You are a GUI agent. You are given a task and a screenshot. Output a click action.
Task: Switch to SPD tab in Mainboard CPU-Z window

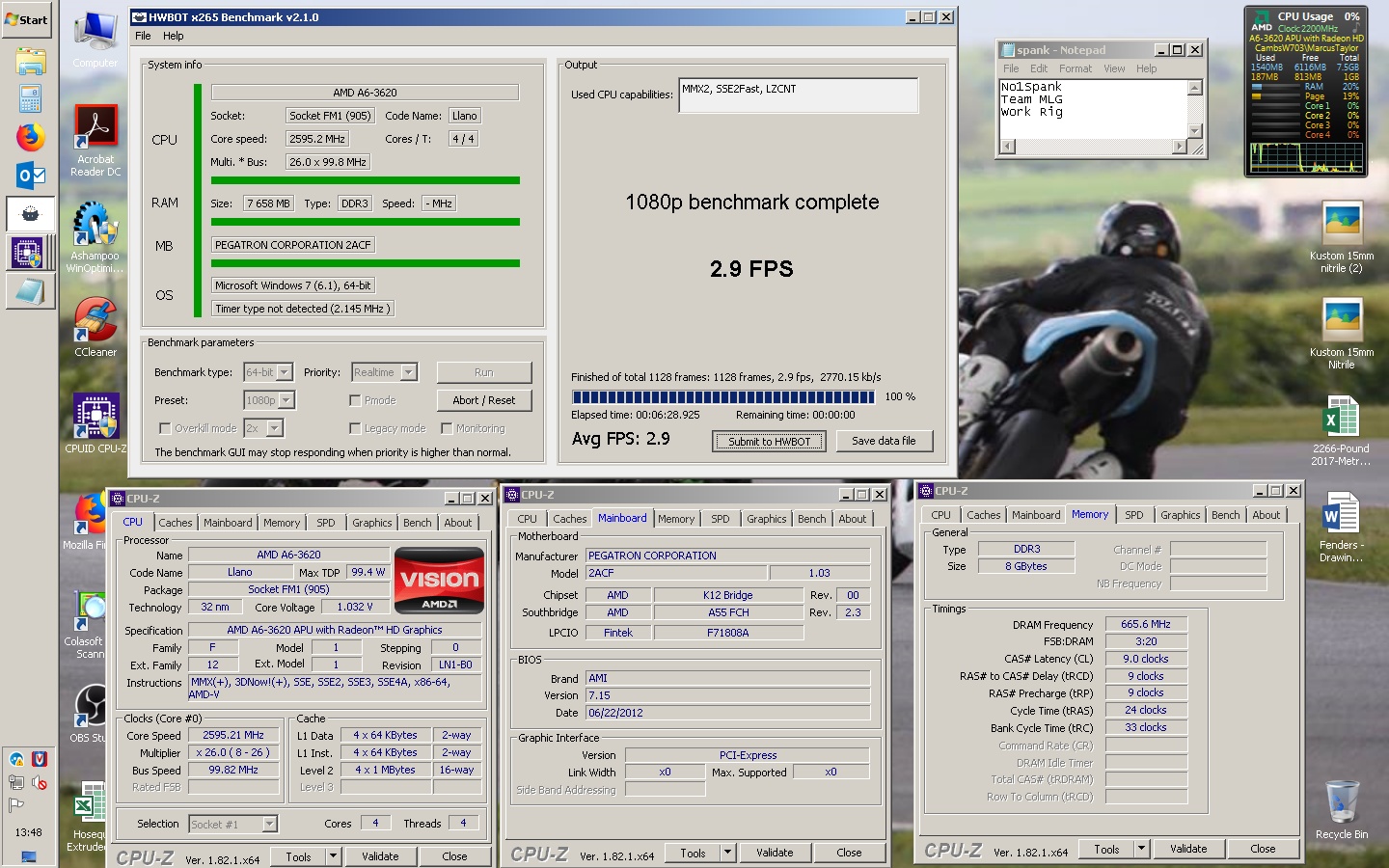[x=721, y=519]
